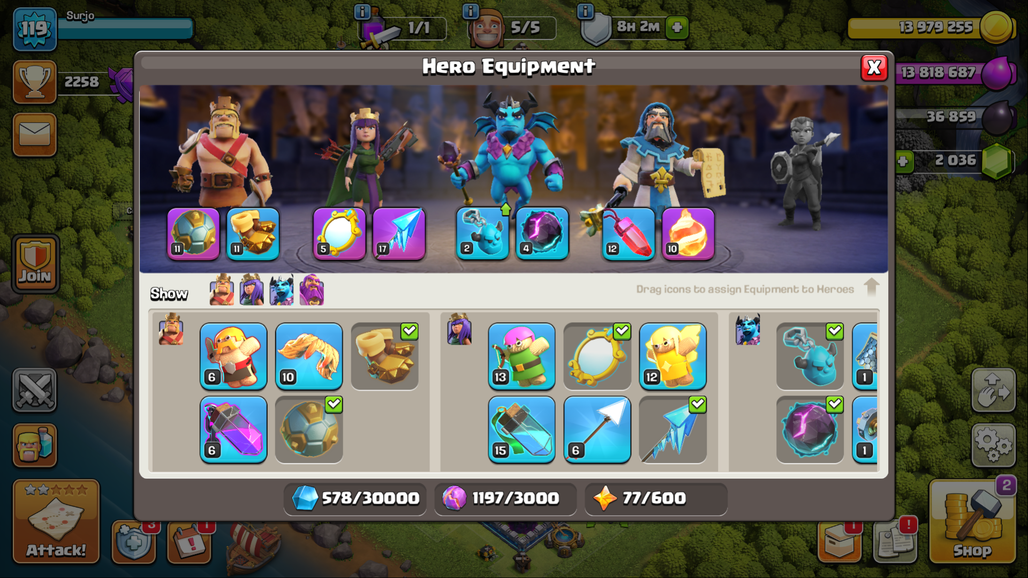This screenshot has width=1028, height=578.
Task: Click the Join clan button
Action: [35, 263]
